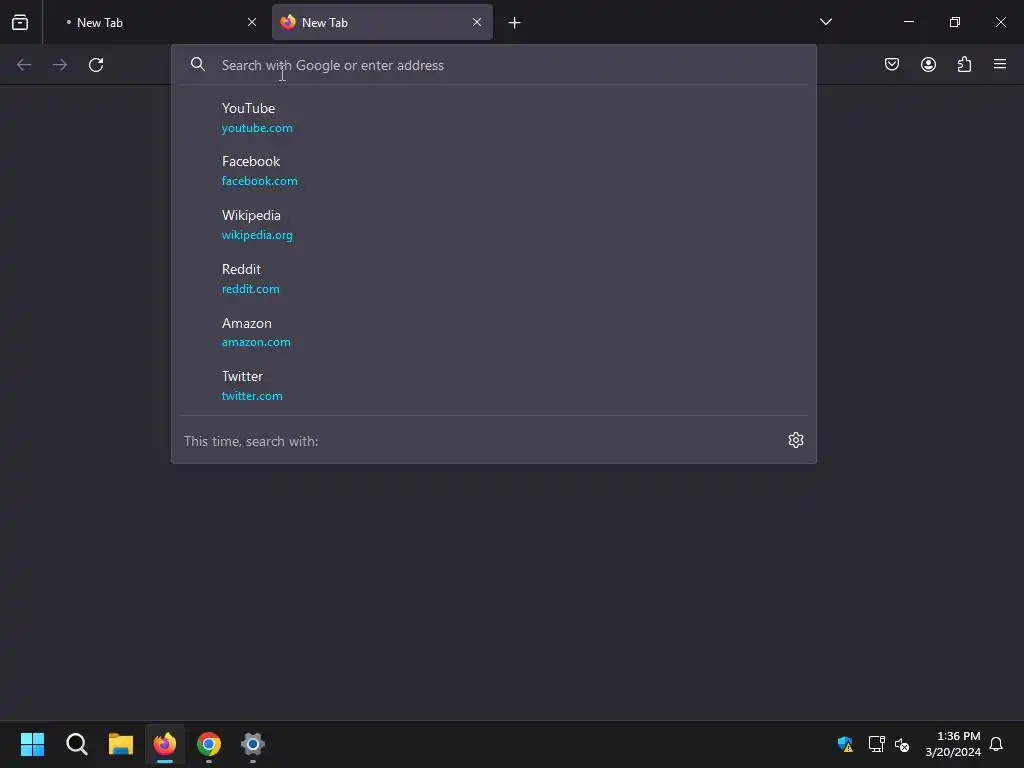1024x768 pixels.
Task: Choose the Facebook suggestion
Action: [x=494, y=171]
